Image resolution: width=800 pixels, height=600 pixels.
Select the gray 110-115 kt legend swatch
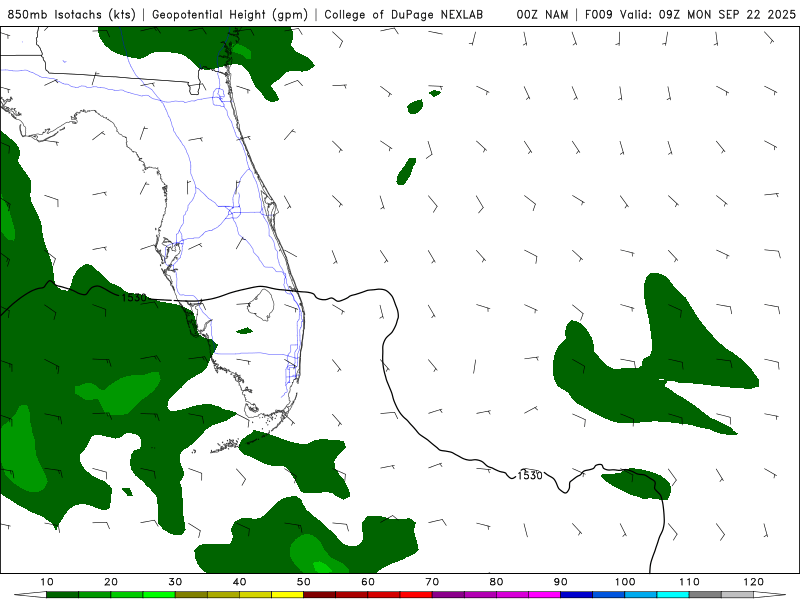(x=705, y=595)
